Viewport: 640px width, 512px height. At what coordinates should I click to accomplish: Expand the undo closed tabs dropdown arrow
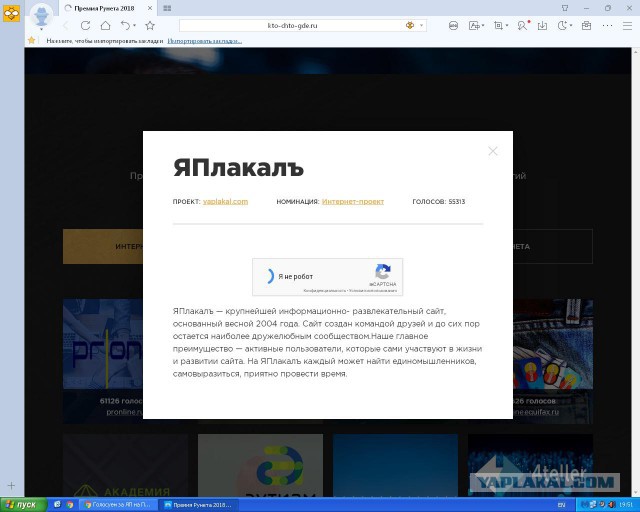click(x=134, y=26)
